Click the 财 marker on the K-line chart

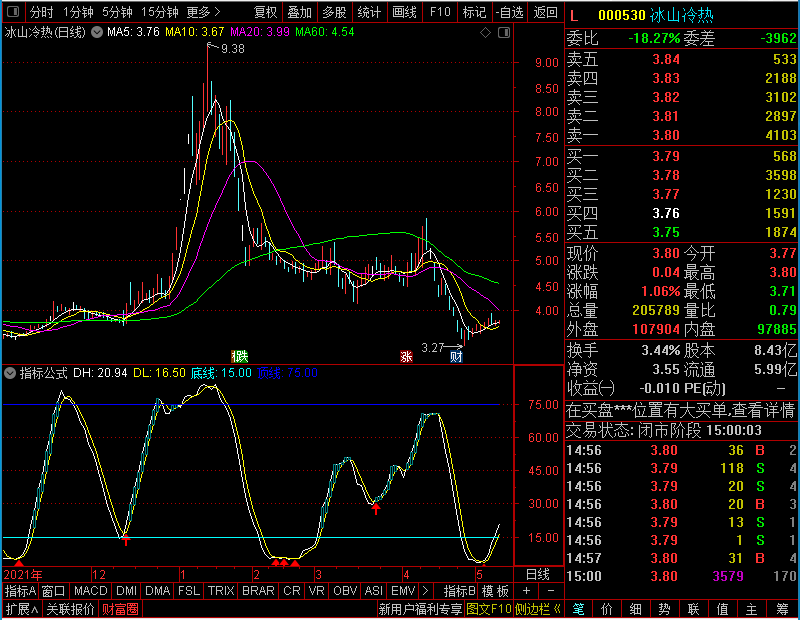456,356
